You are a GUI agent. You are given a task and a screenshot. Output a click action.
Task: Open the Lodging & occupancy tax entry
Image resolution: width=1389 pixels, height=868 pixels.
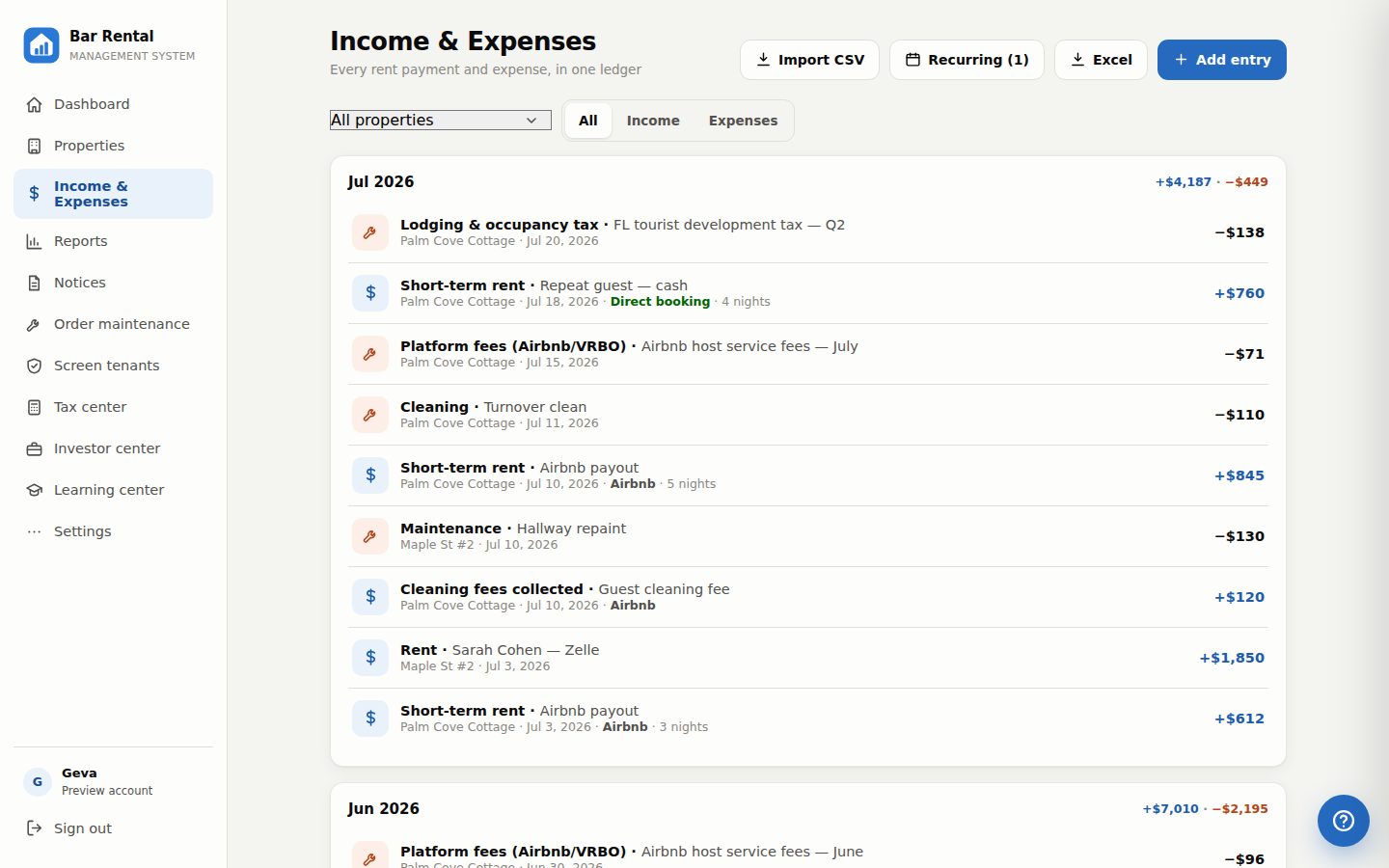808,232
